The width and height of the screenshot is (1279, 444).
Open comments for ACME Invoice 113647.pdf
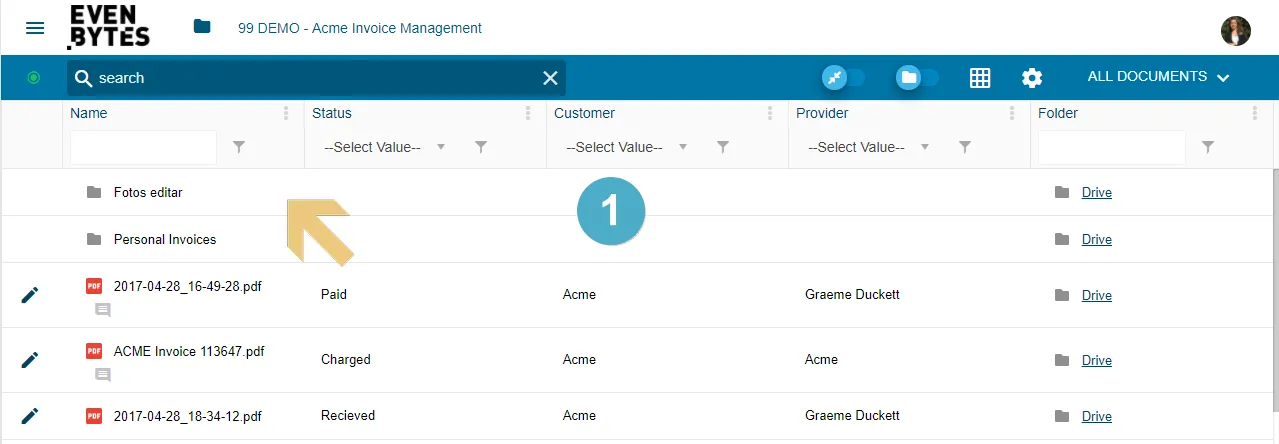tap(103, 375)
